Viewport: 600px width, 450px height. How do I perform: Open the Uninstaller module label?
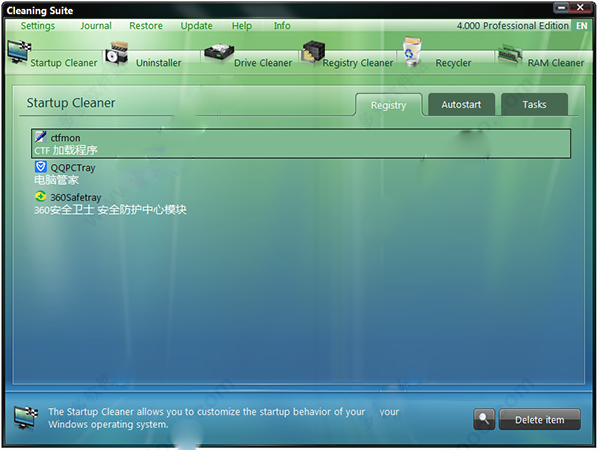pyautogui.click(x=158, y=63)
